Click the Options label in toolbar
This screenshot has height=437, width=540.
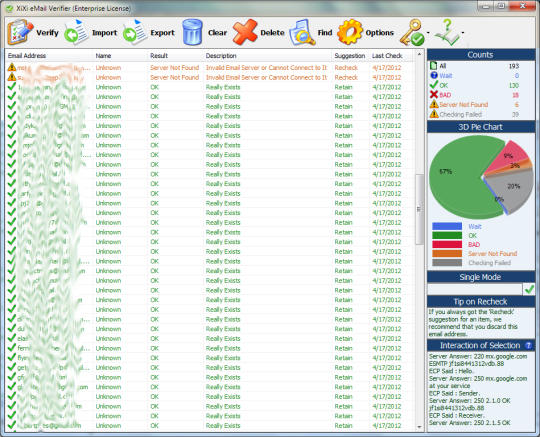[x=380, y=33]
